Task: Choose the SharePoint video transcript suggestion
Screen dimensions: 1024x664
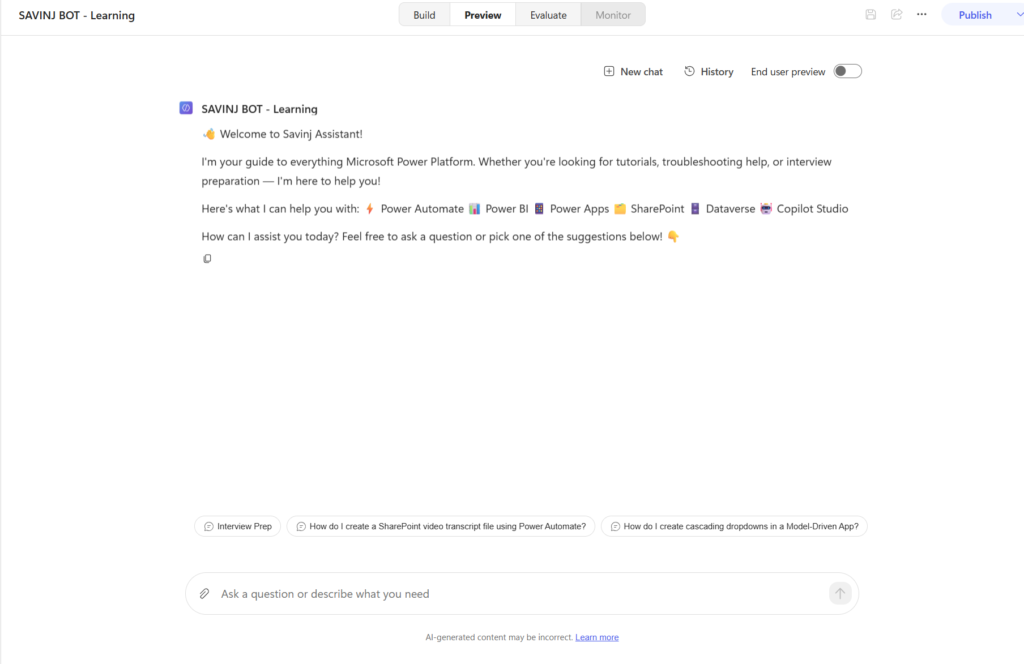Action: [441, 526]
